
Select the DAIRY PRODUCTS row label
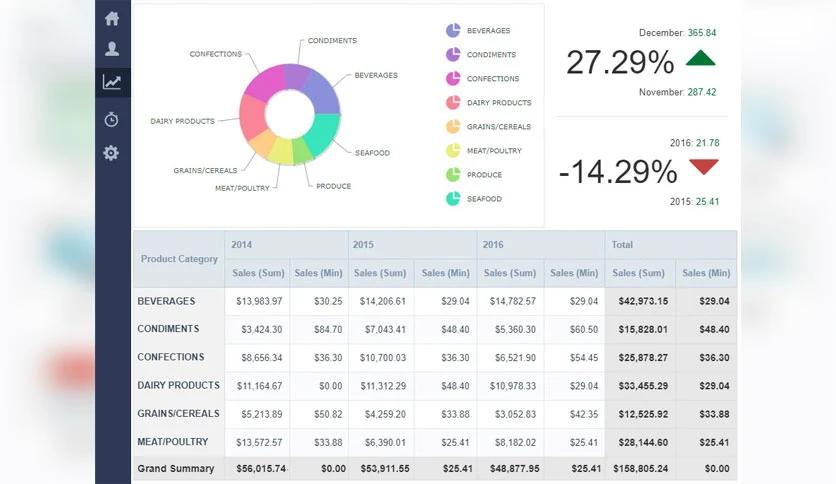coord(178,385)
